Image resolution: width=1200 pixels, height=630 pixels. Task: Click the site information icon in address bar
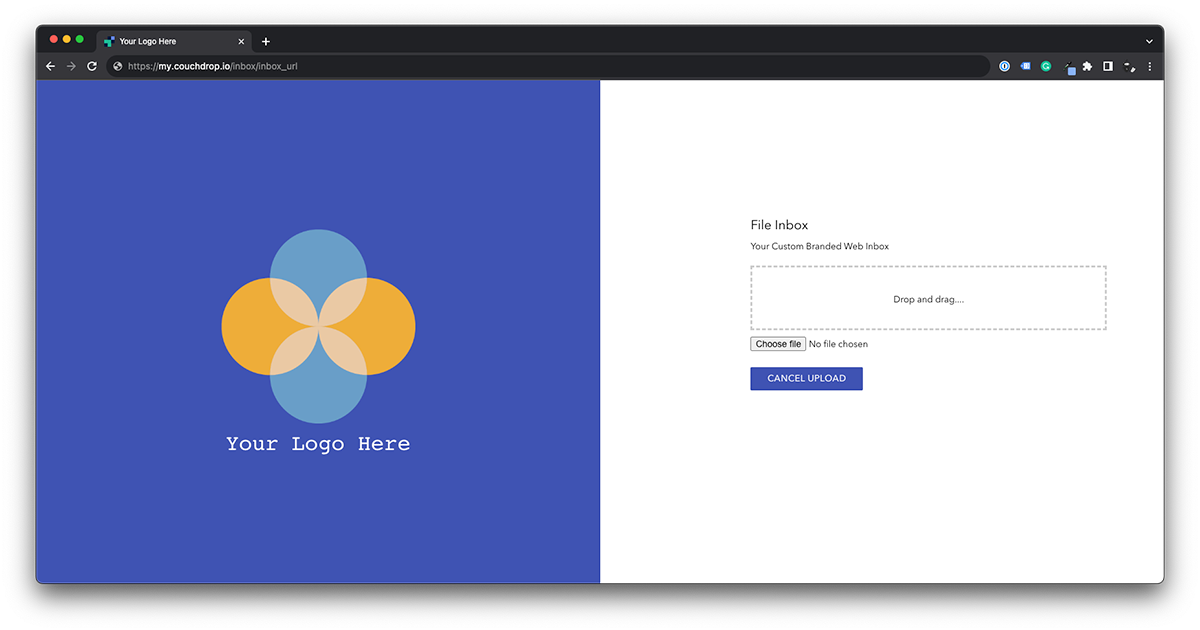click(x=116, y=66)
